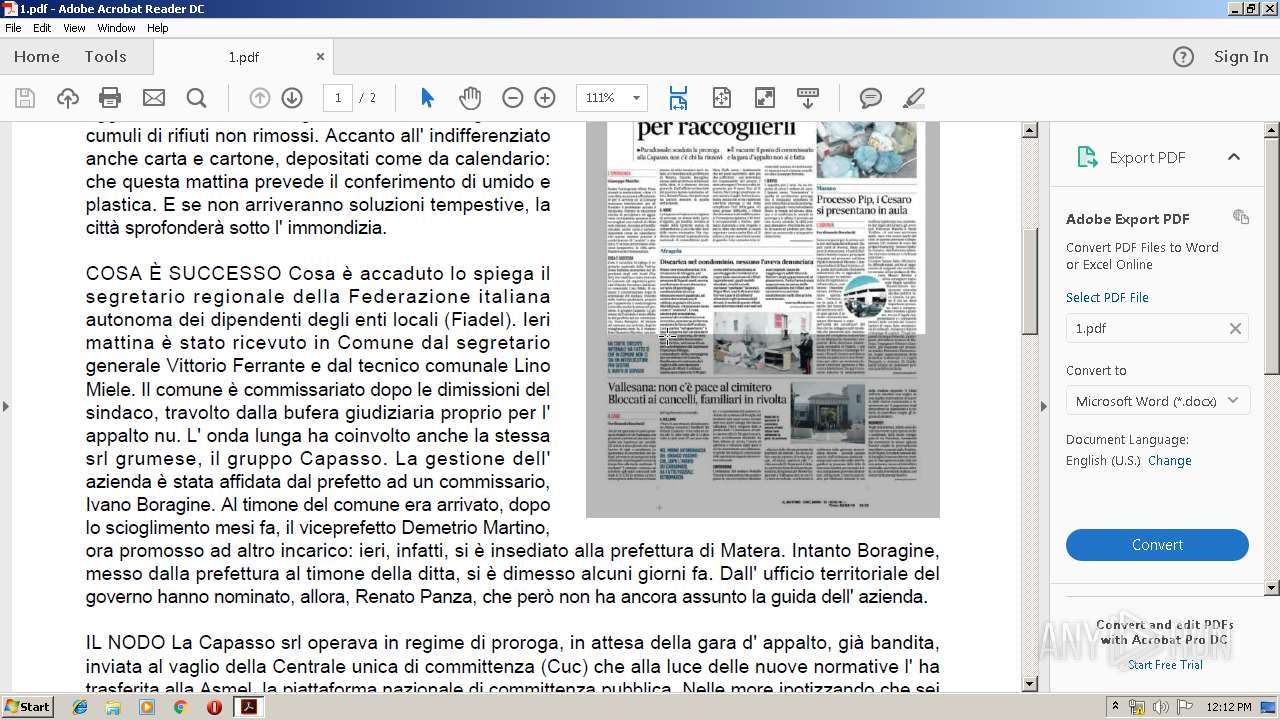Launch Chrome from the taskbar

[x=180, y=707]
